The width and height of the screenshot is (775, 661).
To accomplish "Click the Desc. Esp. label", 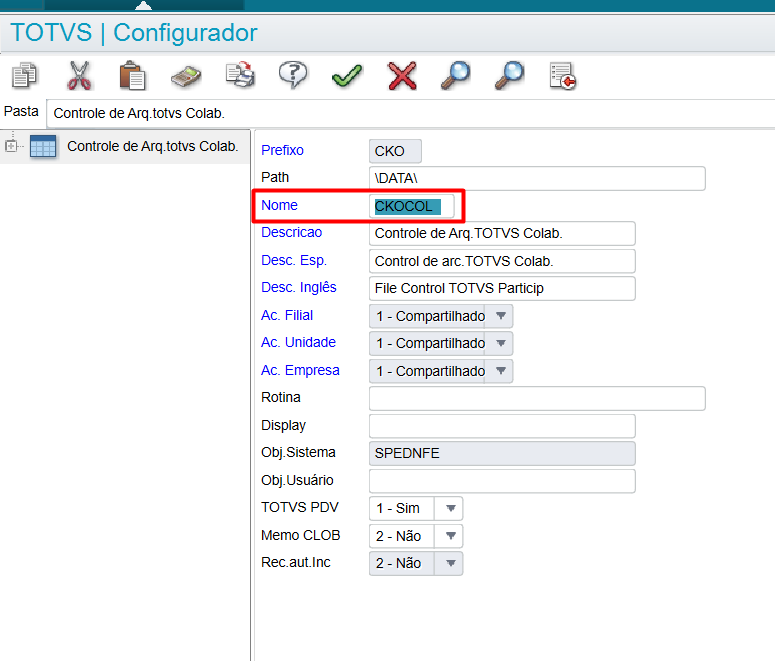I will (x=294, y=260).
